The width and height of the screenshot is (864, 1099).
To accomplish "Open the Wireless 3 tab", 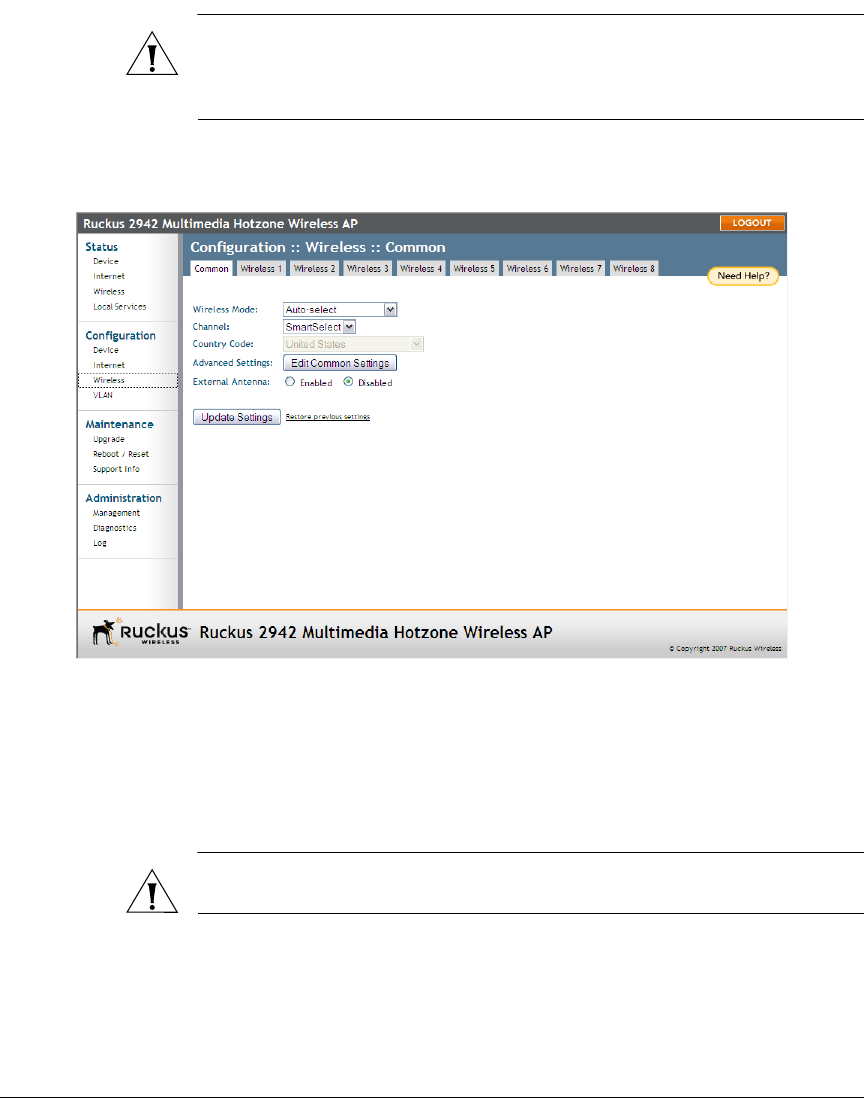I will (367, 268).
